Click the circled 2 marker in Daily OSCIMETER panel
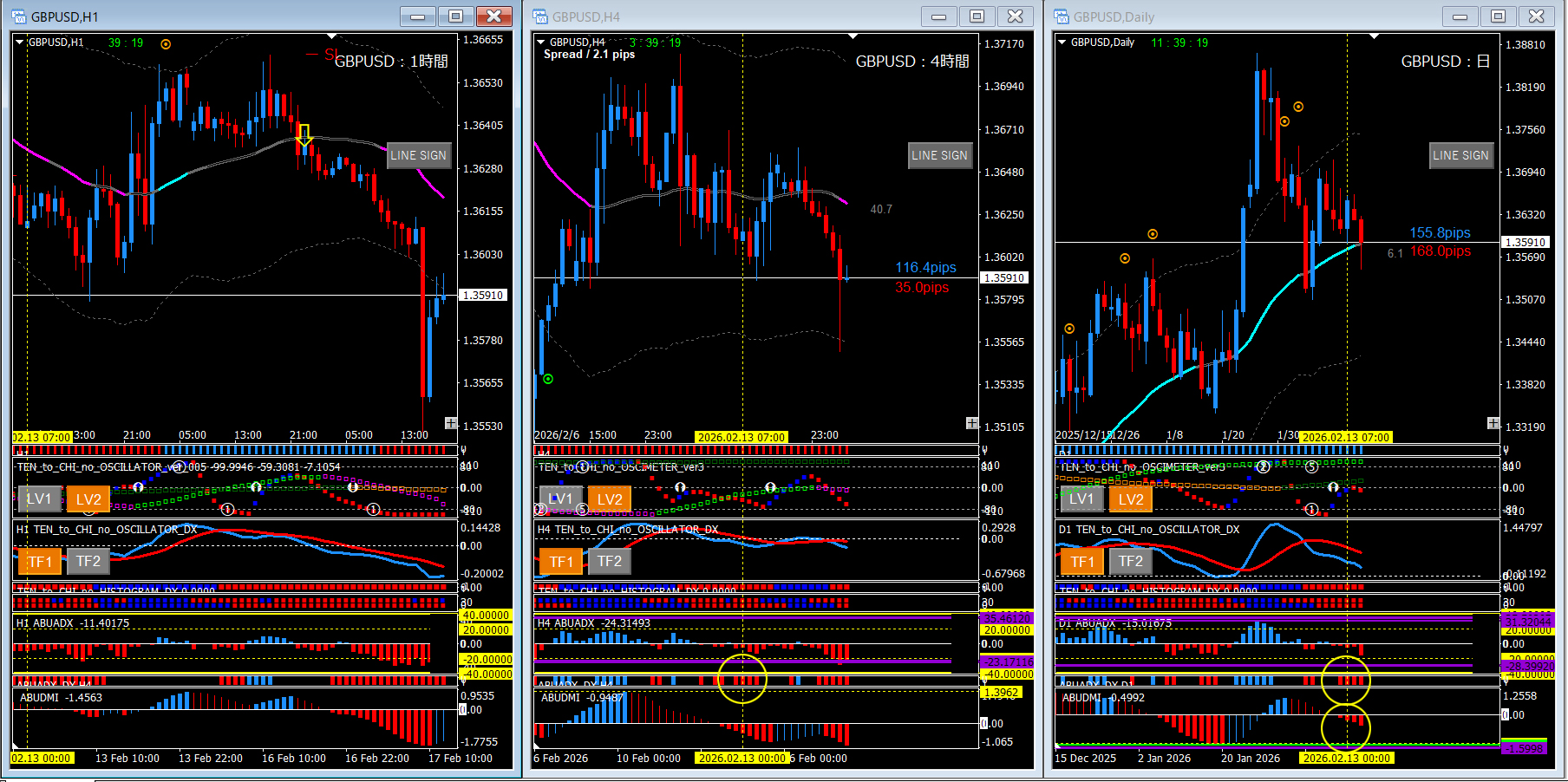The height and width of the screenshot is (782, 1568). pyautogui.click(x=1264, y=467)
